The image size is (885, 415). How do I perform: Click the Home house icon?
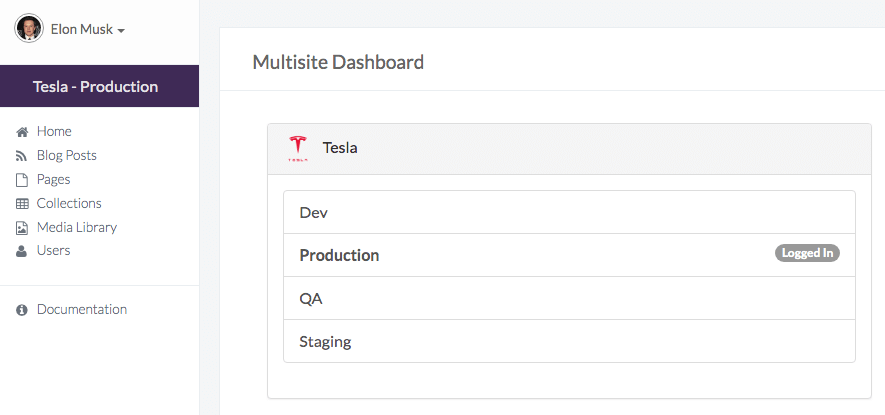pos(22,132)
